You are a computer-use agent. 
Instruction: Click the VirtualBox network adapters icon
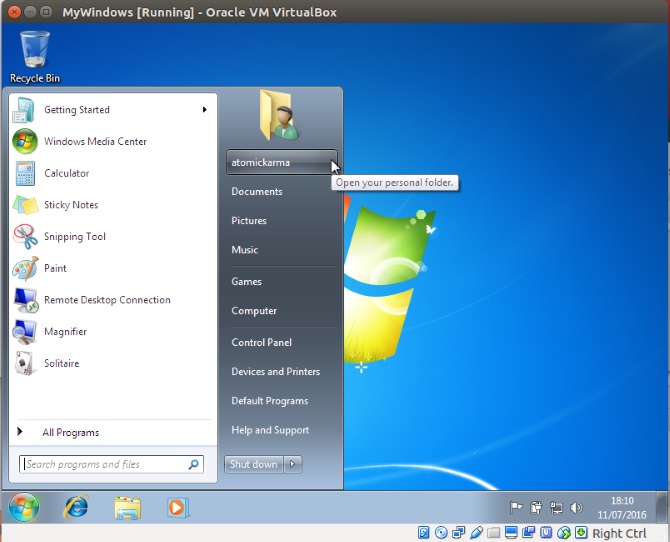pos(458,533)
